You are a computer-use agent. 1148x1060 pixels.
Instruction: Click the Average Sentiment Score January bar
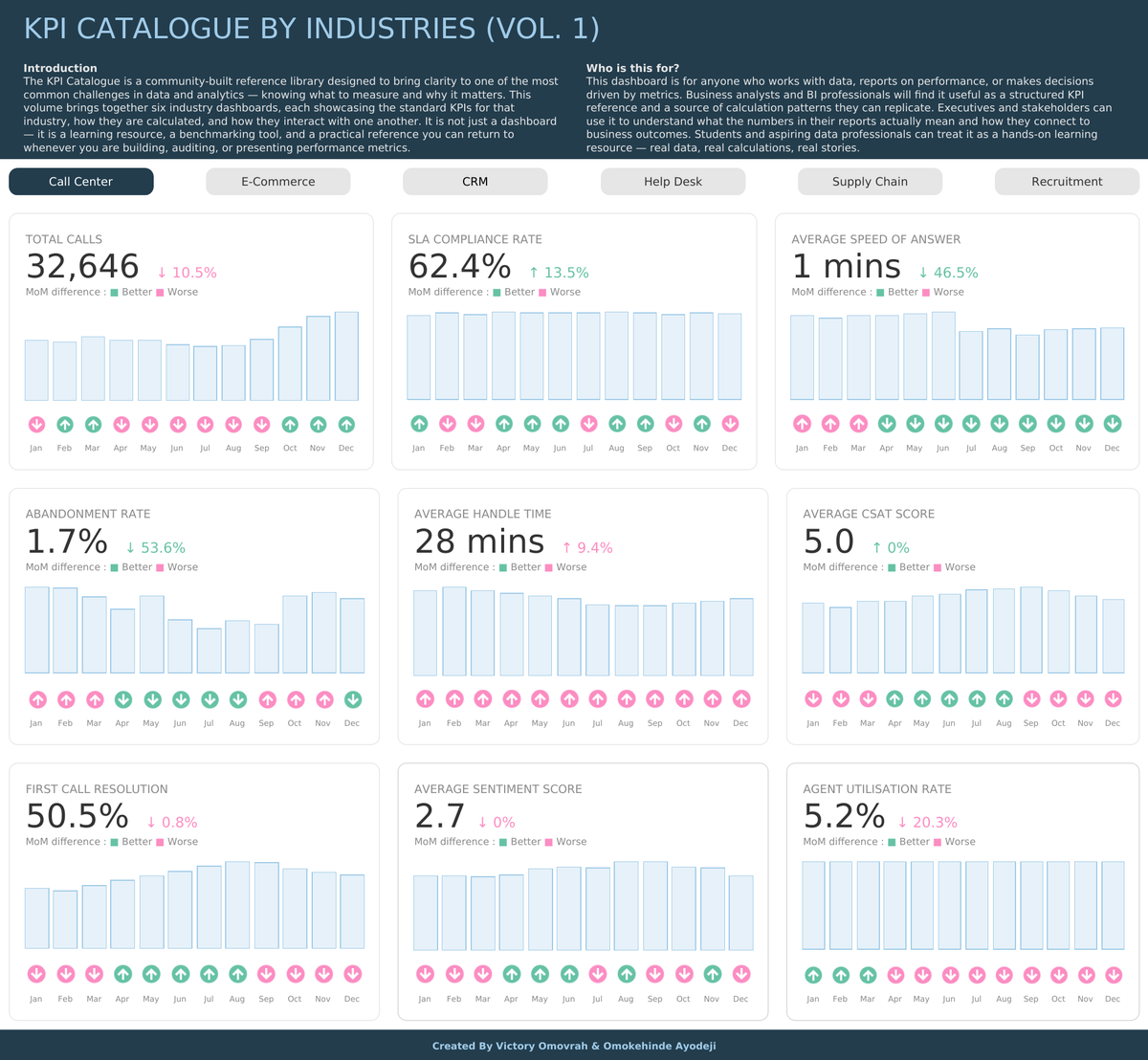click(x=425, y=913)
